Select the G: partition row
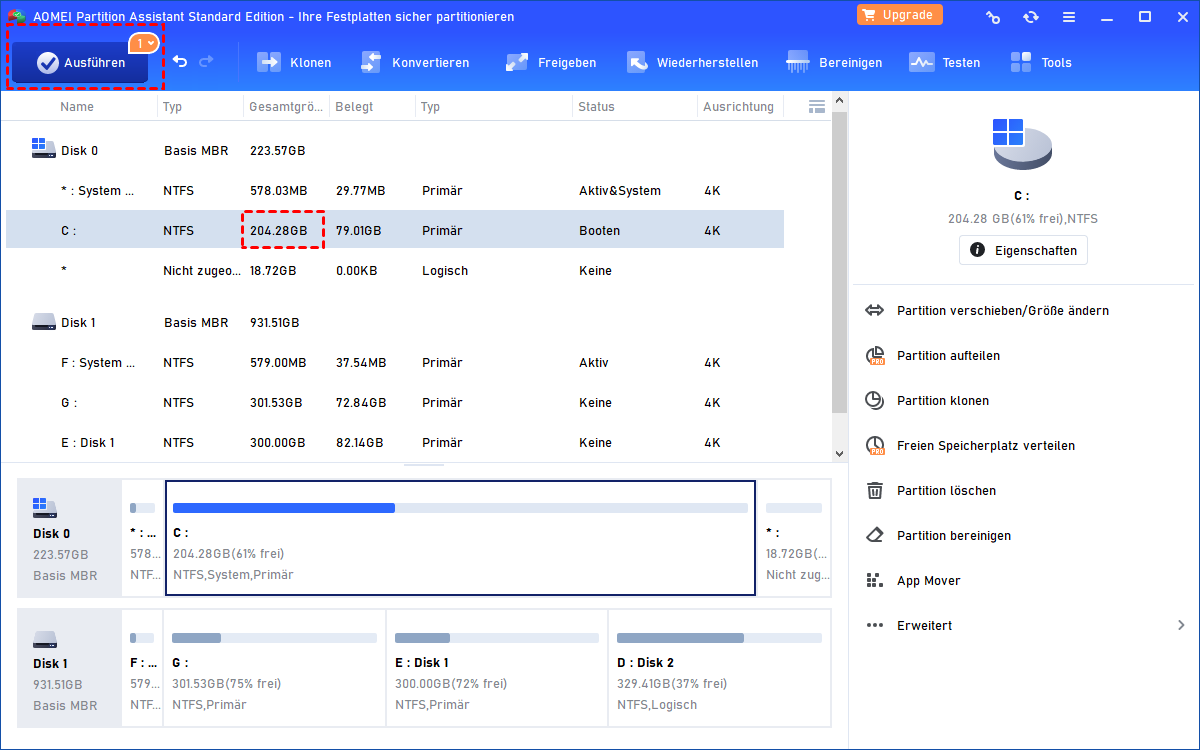Image resolution: width=1200 pixels, height=750 pixels. pos(395,403)
